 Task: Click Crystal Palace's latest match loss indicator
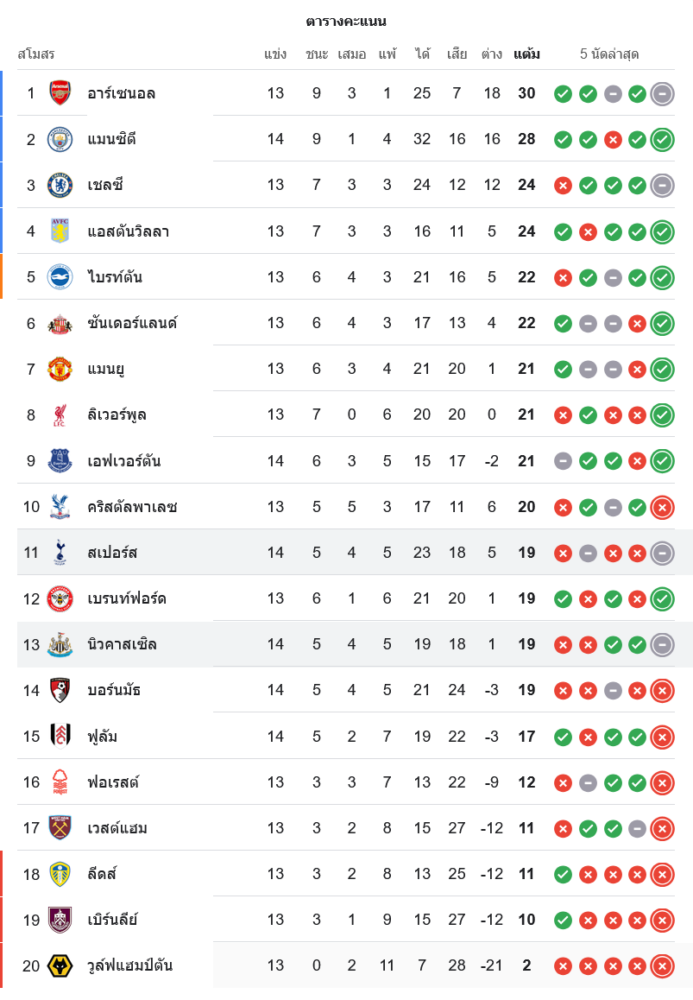tap(662, 508)
